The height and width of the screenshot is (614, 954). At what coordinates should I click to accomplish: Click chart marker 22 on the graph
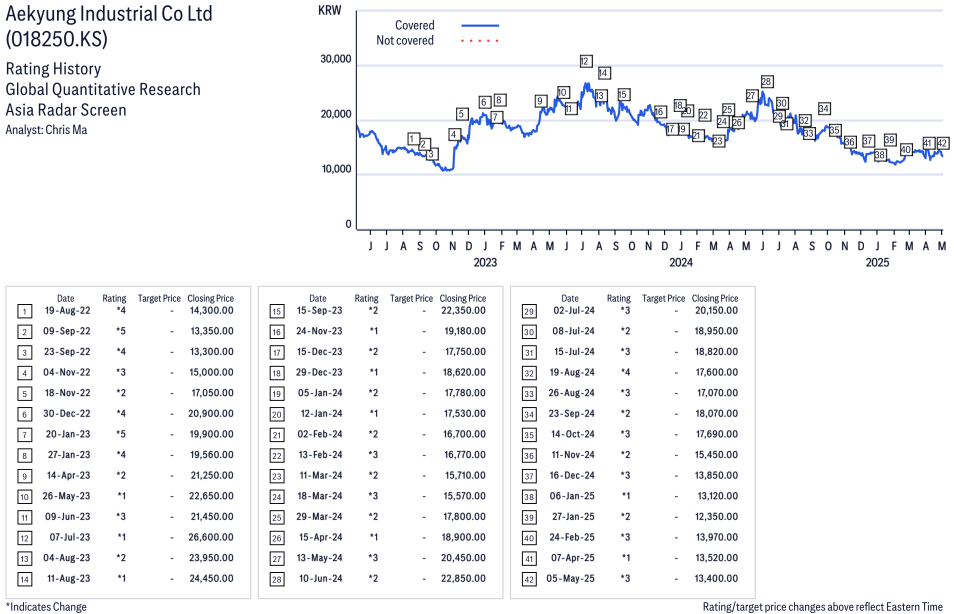pos(704,115)
